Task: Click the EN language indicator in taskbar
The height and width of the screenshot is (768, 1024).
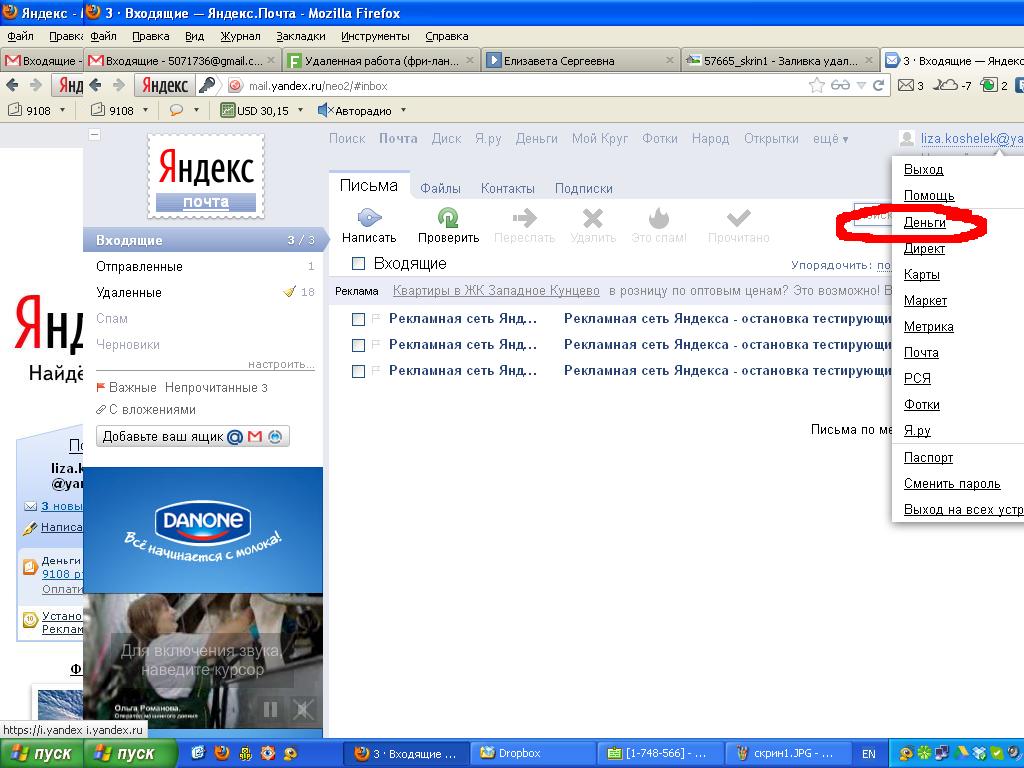Action: tap(869, 753)
